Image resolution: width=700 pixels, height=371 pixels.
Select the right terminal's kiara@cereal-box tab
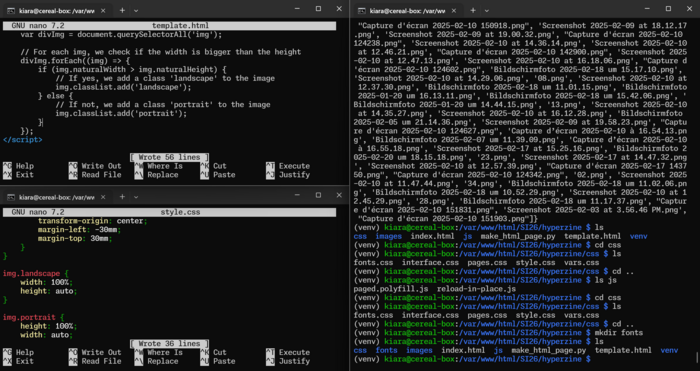click(x=406, y=10)
